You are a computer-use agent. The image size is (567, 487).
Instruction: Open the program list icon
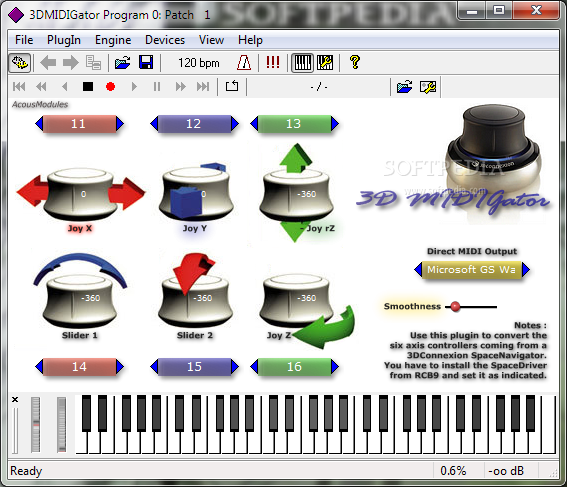(x=93, y=63)
